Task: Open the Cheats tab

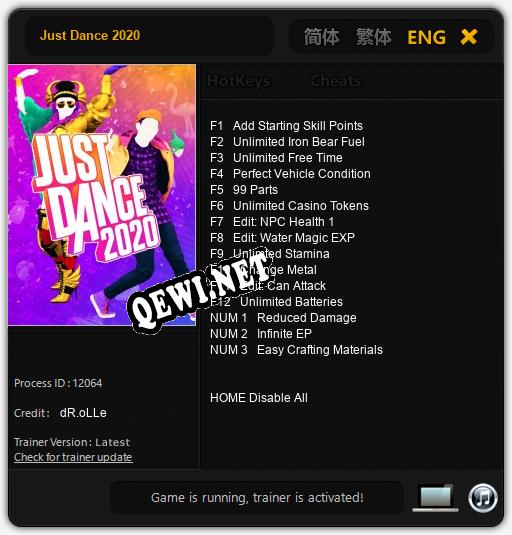Action: point(335,81)
